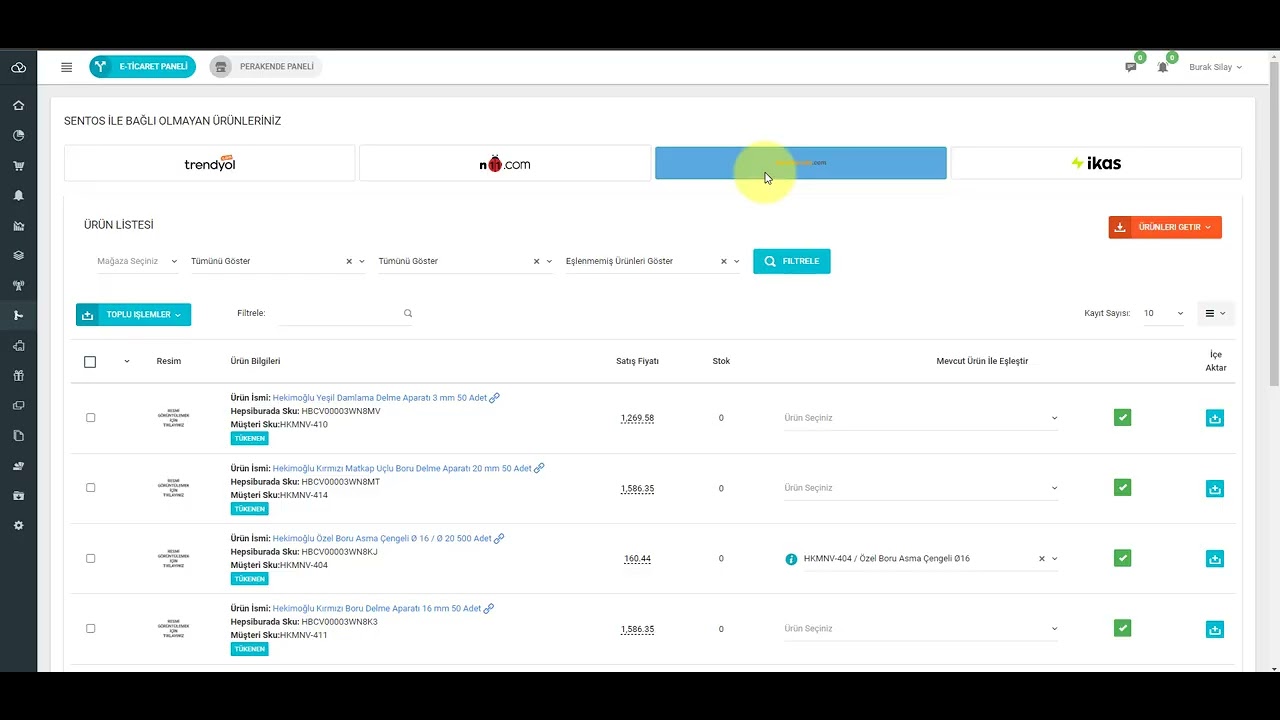
Task: Open the notifications bell in the header
Action: tap(1162, 67)
